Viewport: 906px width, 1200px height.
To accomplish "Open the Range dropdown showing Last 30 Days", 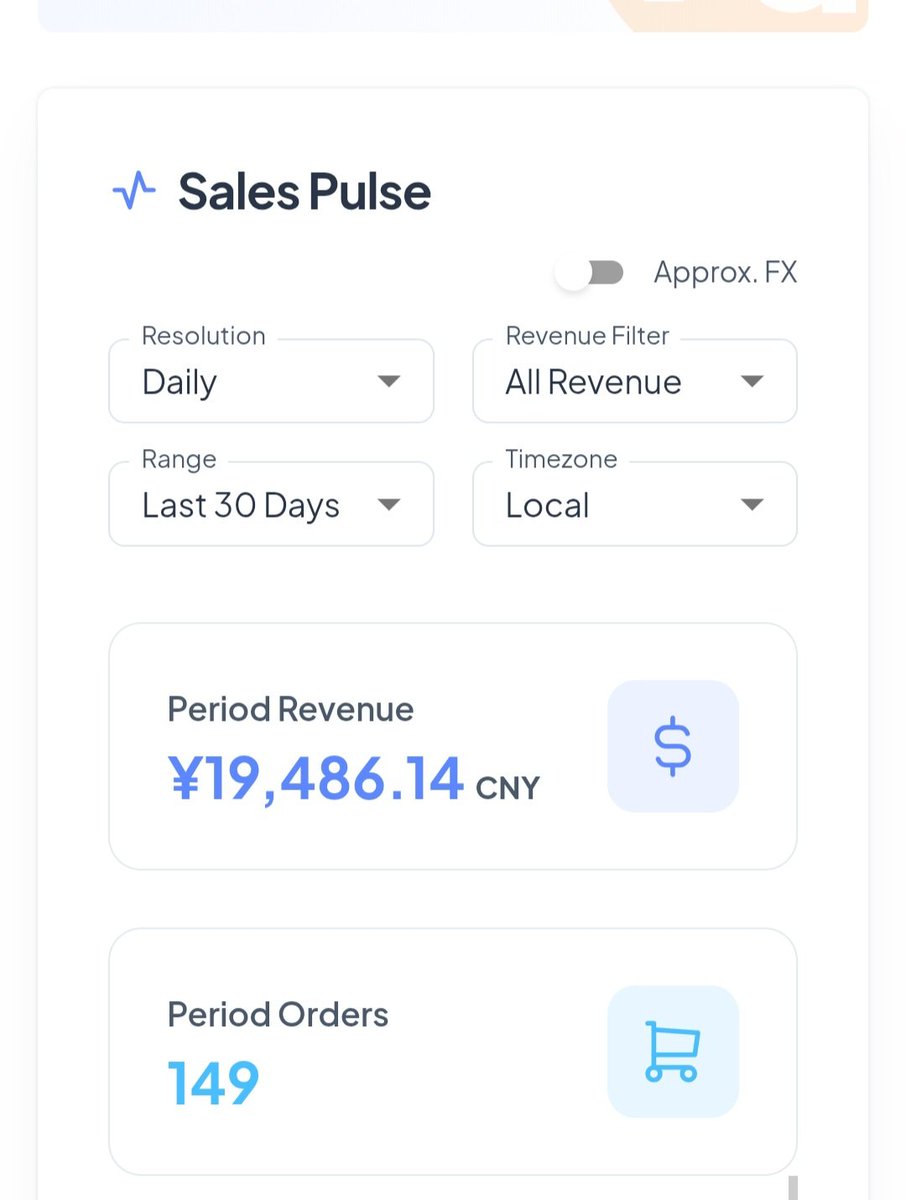I will (271, 504).
